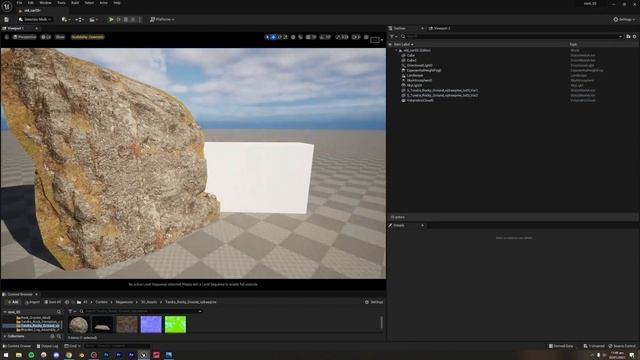Open the toolbar Settings menu
The width and height of the screenshot is (640, 360).
(624, 19)
